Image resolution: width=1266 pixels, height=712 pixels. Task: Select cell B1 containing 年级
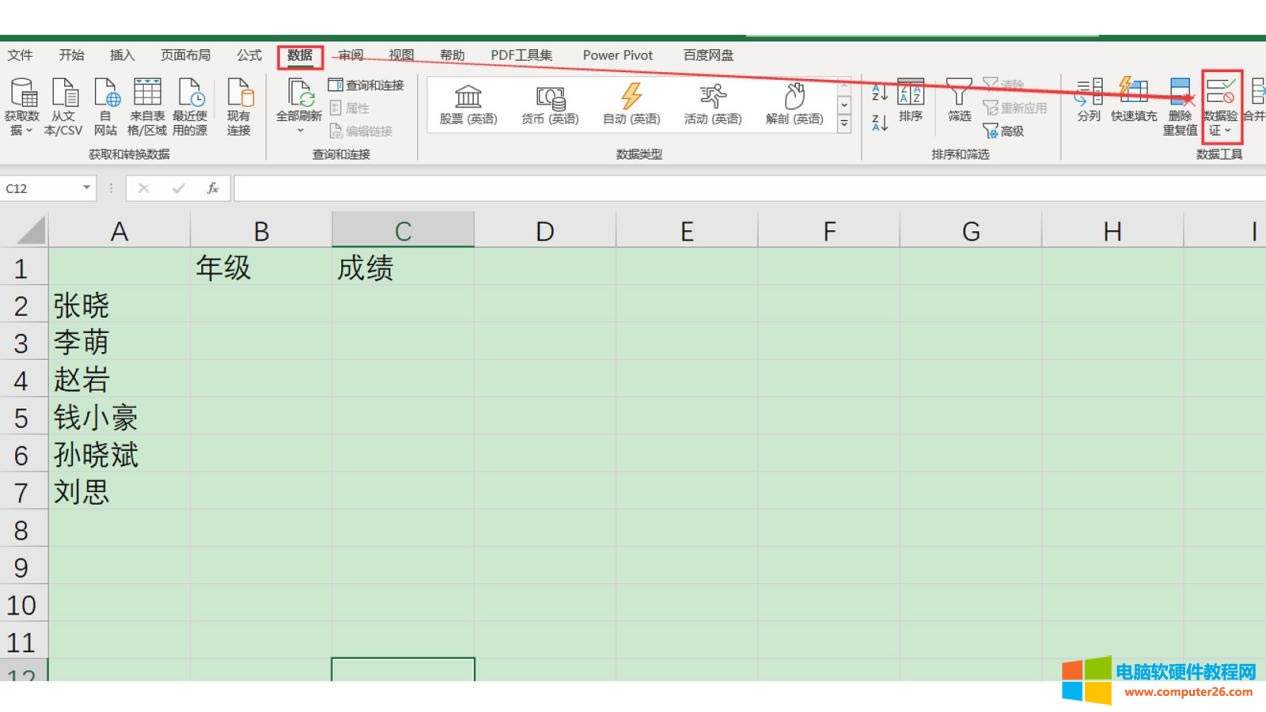(x=261, y=268)
